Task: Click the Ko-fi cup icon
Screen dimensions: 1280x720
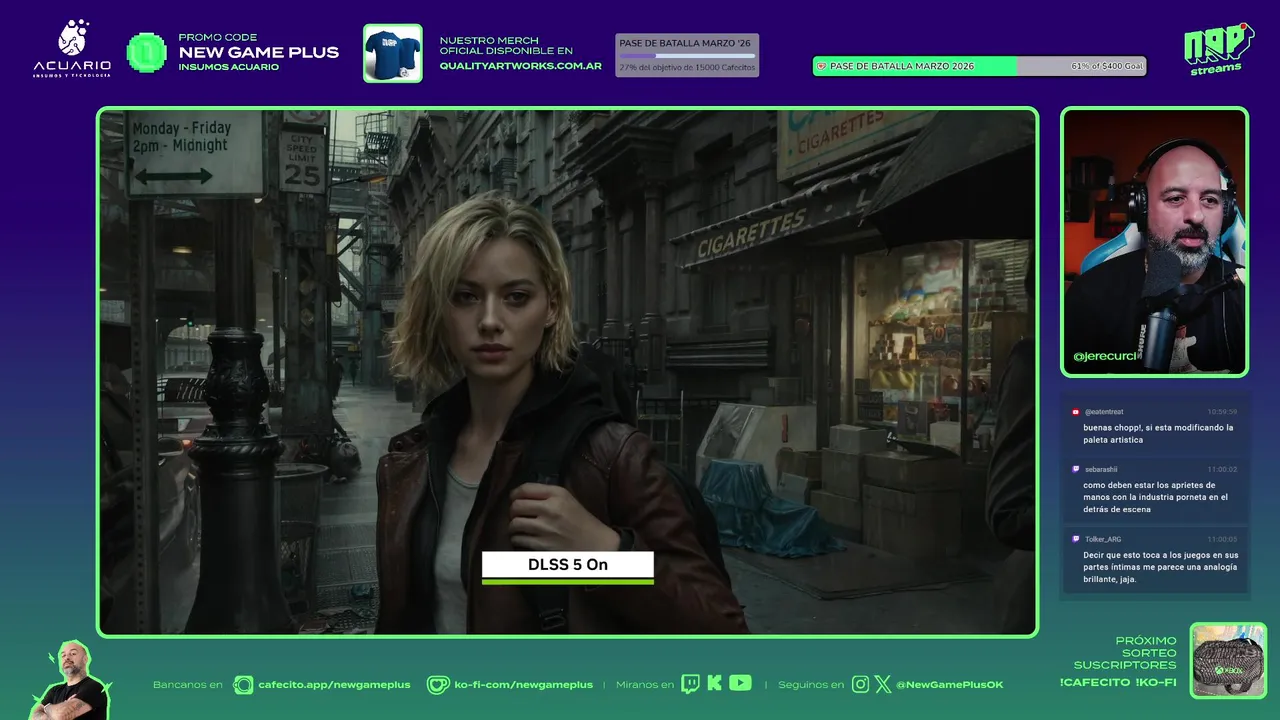Action: coord(438,685)
